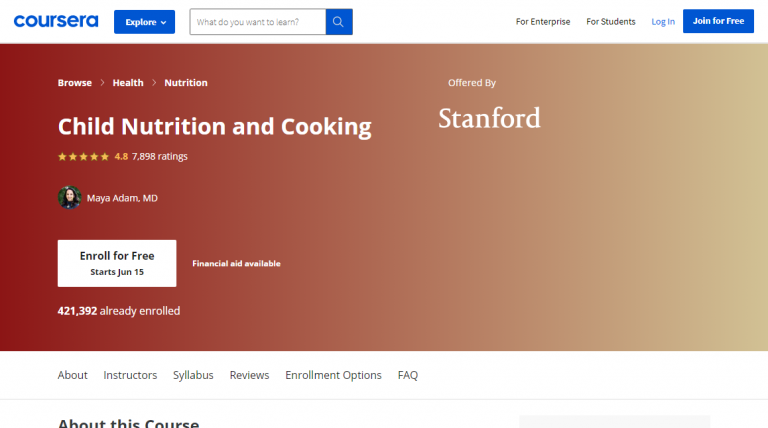Click the Log In link

pyautogui.click(x=663, y=22)
